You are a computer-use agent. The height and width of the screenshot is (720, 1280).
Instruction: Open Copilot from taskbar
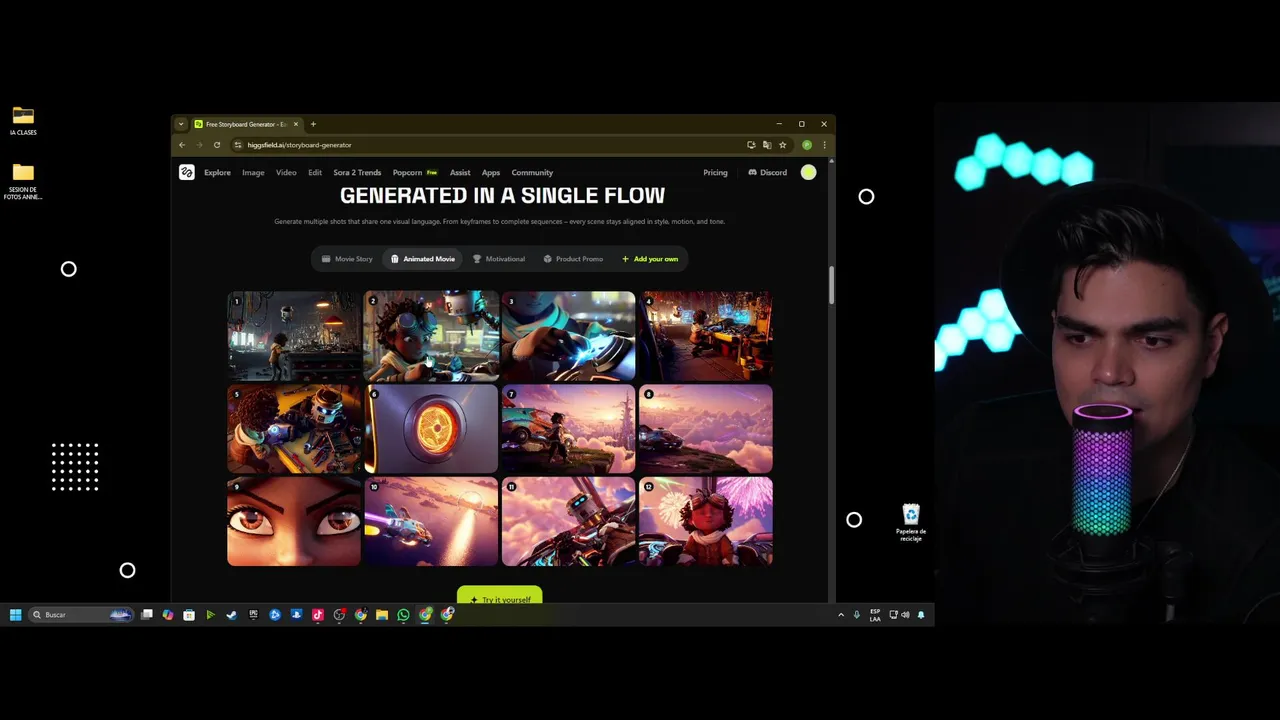pos(168,615)
